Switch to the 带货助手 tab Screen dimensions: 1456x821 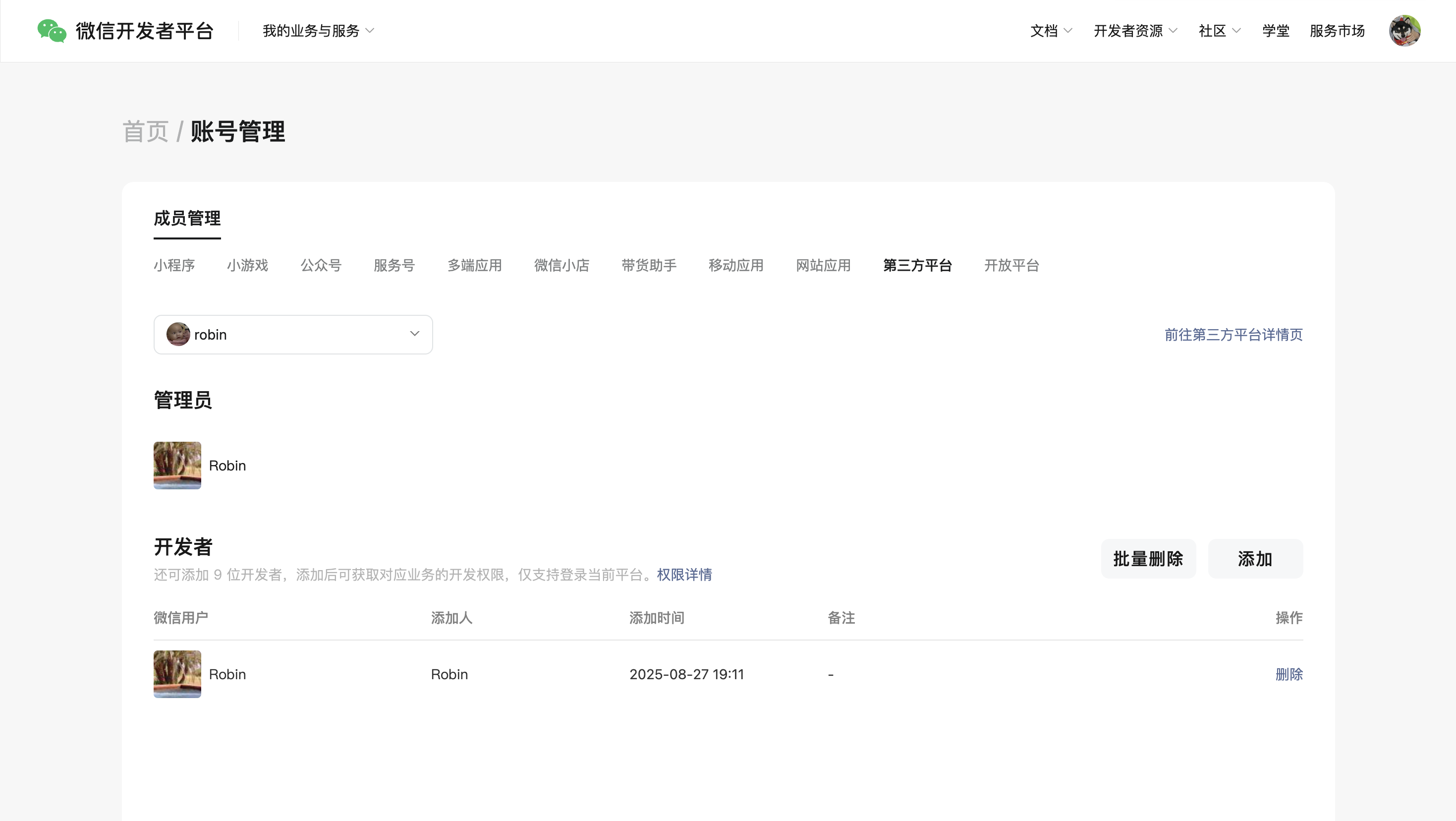click(x=649, y=265)
